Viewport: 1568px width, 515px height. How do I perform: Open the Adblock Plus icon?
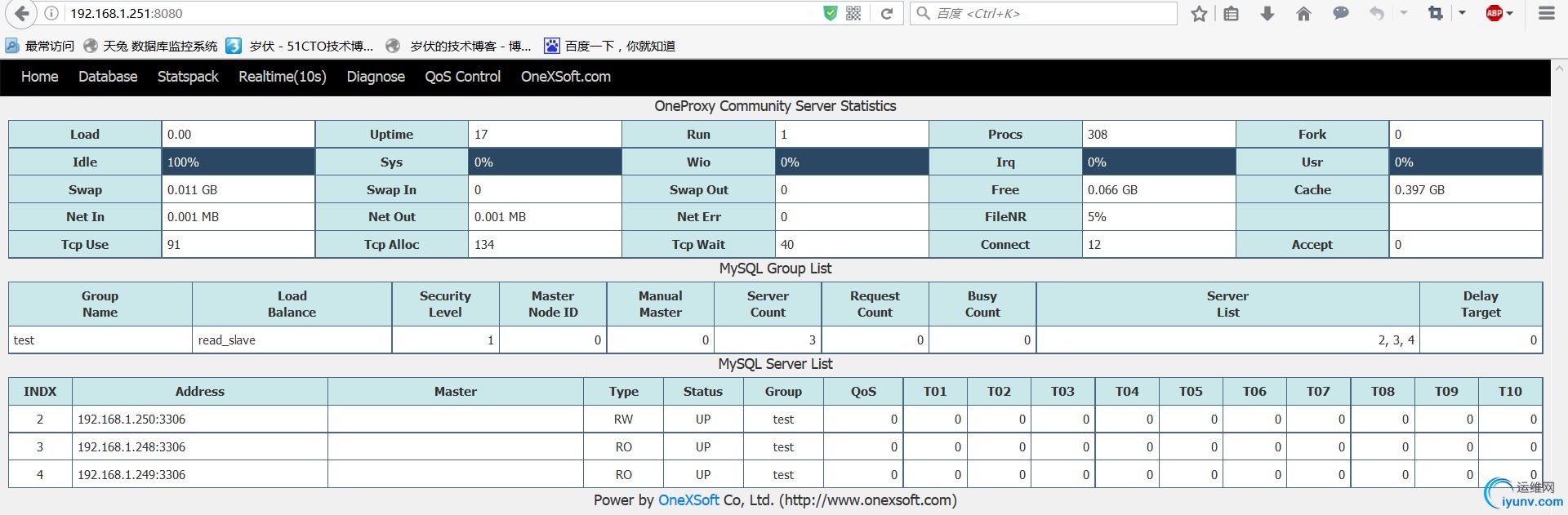1494,13
